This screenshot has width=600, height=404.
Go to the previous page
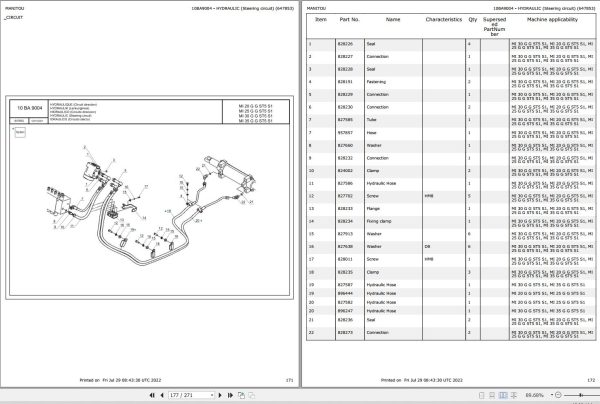(x=162, y=395)
